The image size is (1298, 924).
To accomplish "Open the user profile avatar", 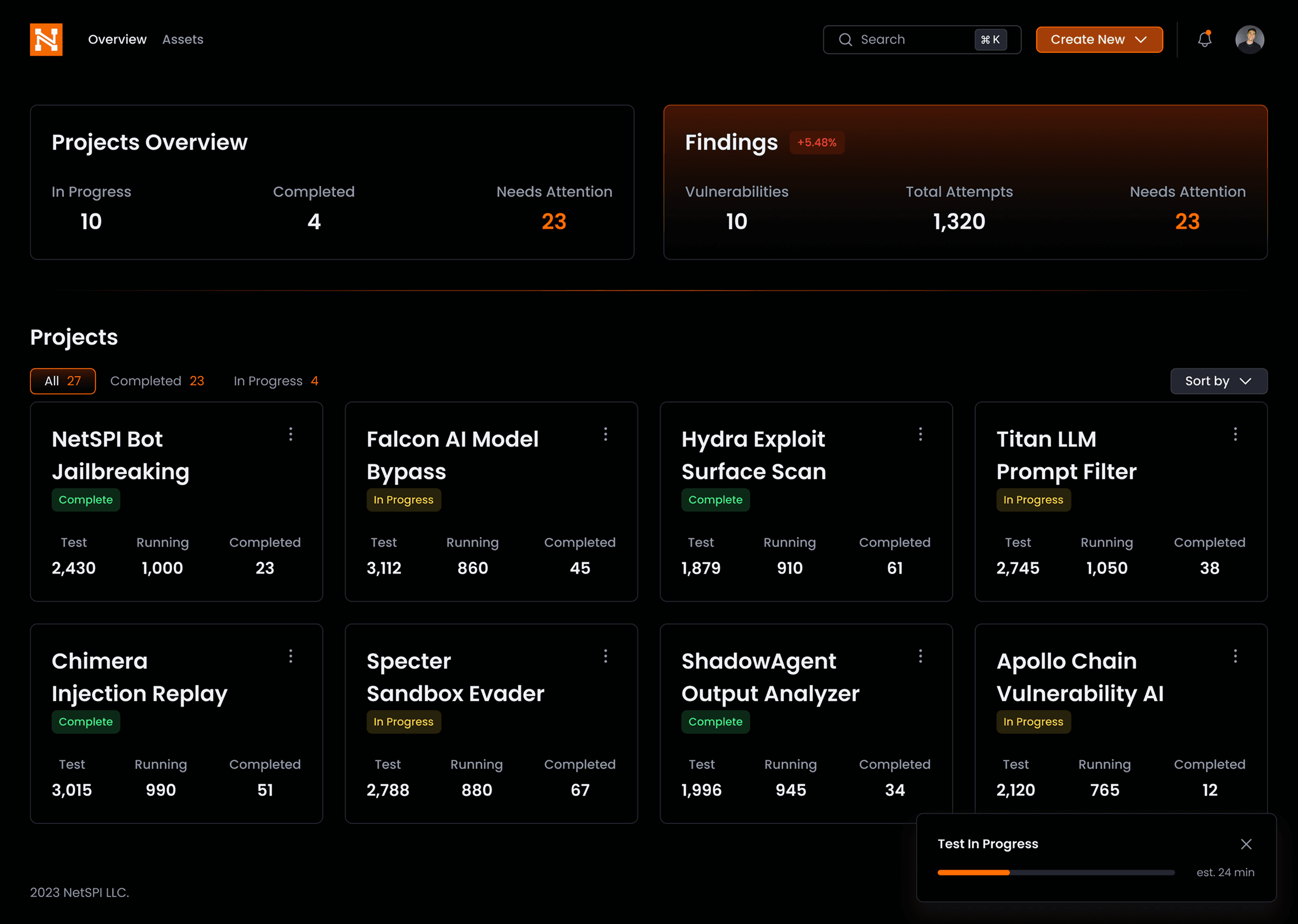I will 1250,39.
